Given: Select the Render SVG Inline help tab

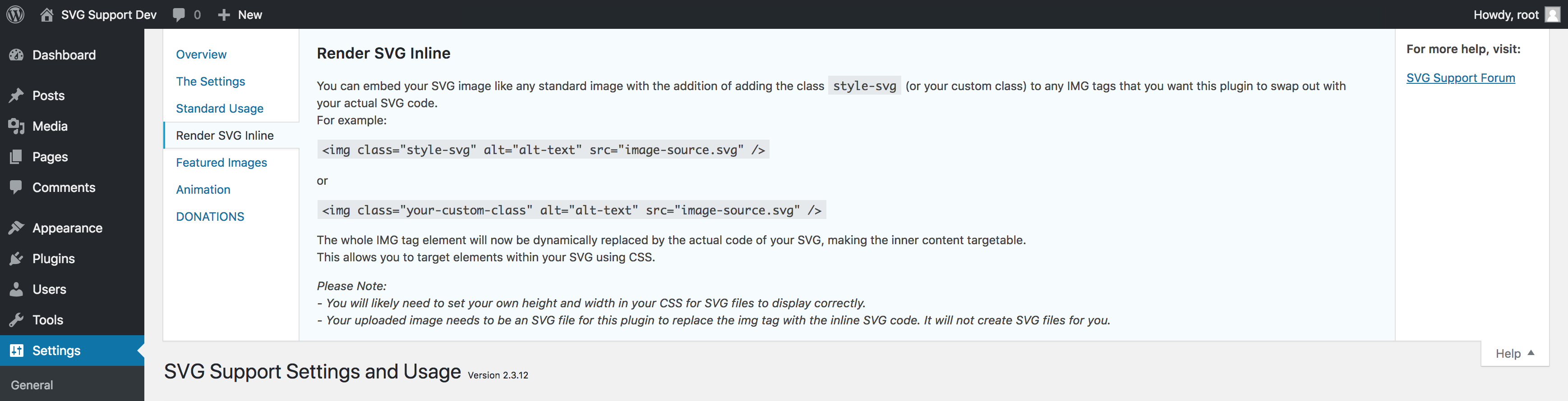Looking at the screenshot, I should (231, 136).
